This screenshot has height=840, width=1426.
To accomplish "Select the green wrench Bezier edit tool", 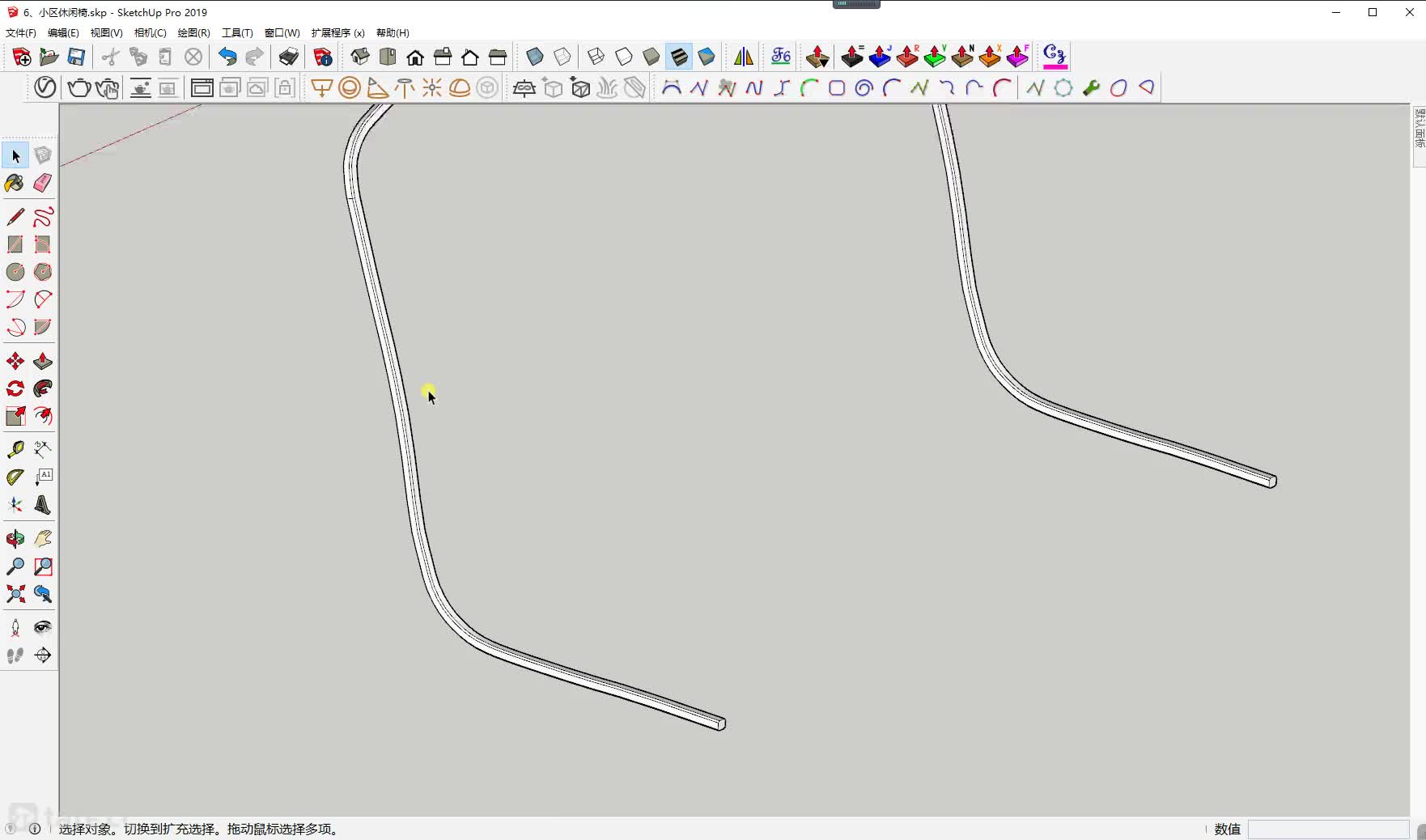I will [x=1091, y=87].
